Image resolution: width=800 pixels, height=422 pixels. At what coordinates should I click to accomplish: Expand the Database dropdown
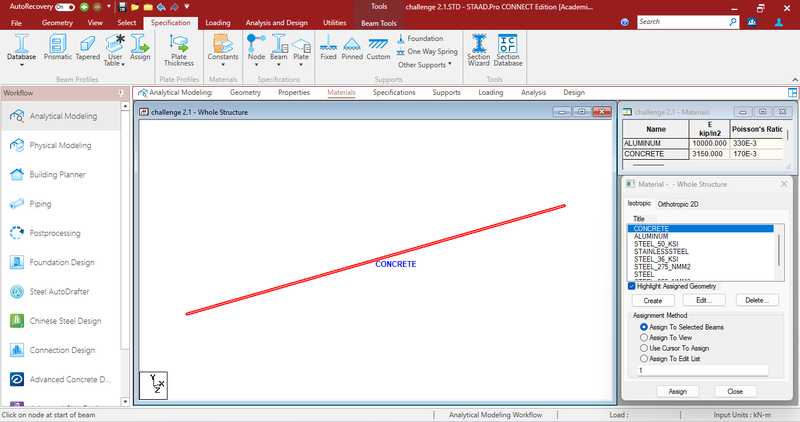[x=21, y=65]
